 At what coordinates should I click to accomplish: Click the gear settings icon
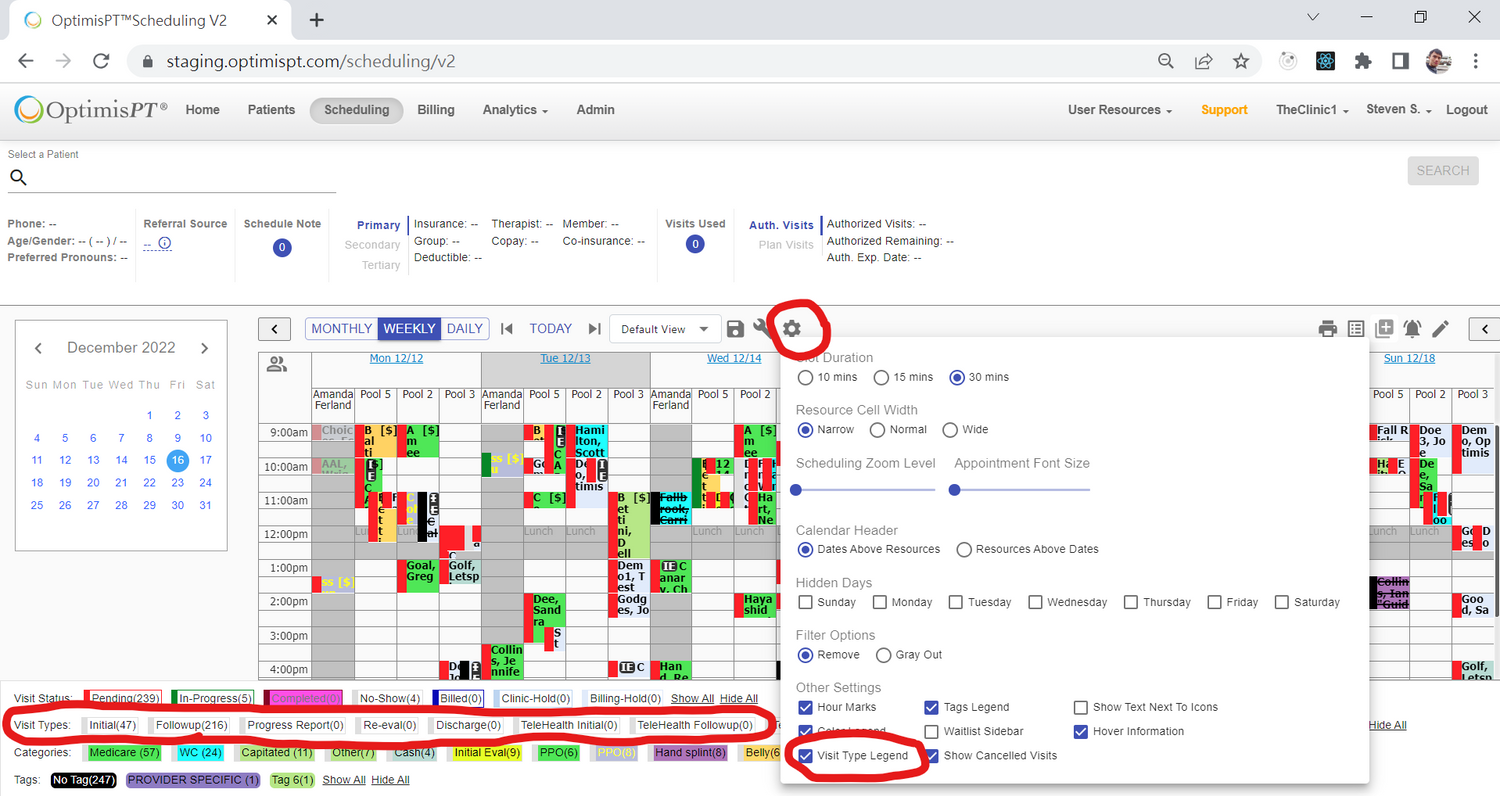[792, 328]
